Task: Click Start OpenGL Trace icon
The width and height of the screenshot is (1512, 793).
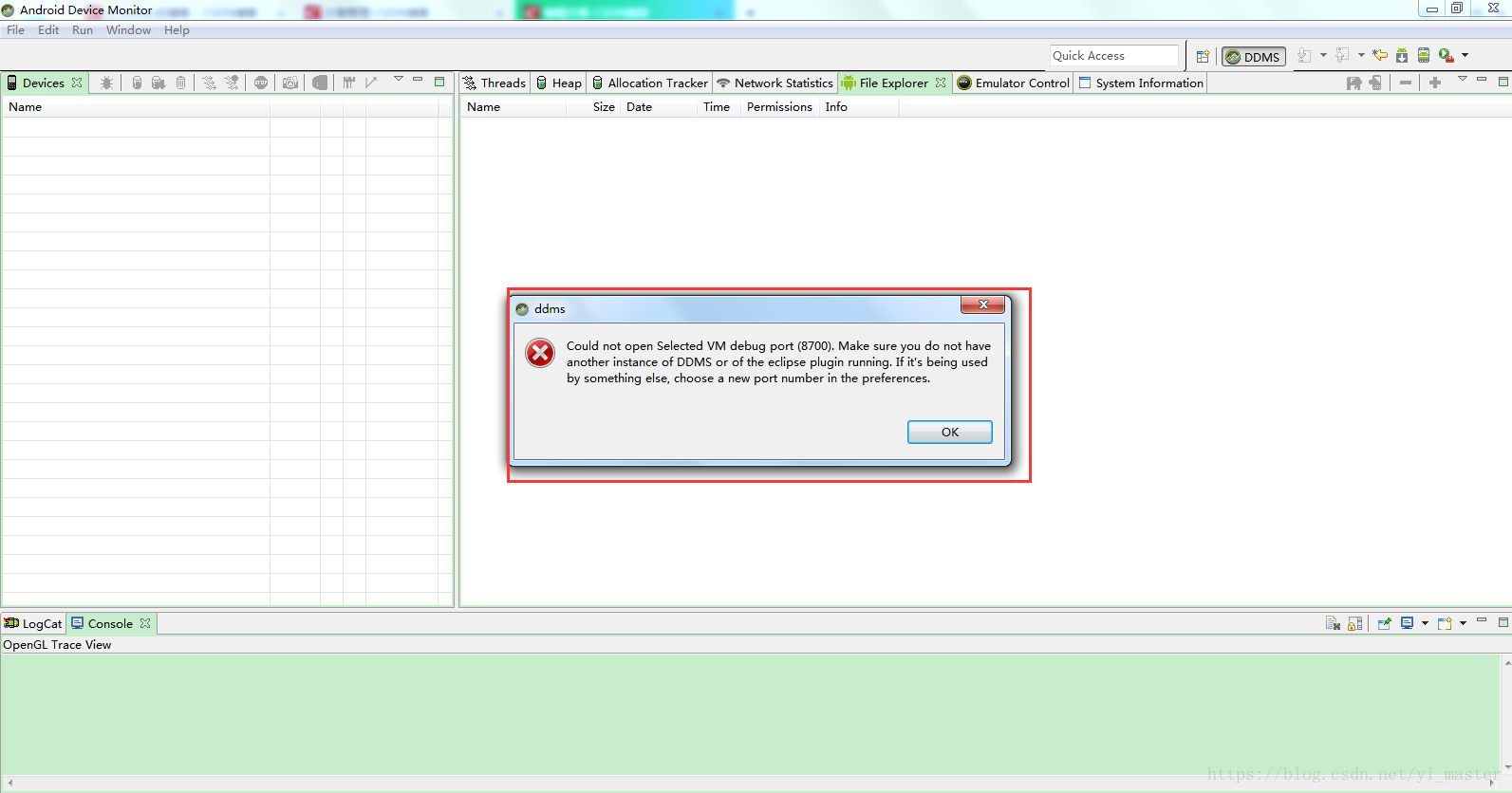Action: [x=371, y=83]
